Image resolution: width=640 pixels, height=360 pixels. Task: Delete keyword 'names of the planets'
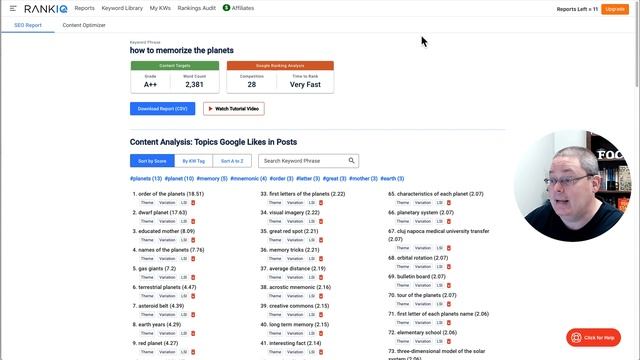point(193,259)
